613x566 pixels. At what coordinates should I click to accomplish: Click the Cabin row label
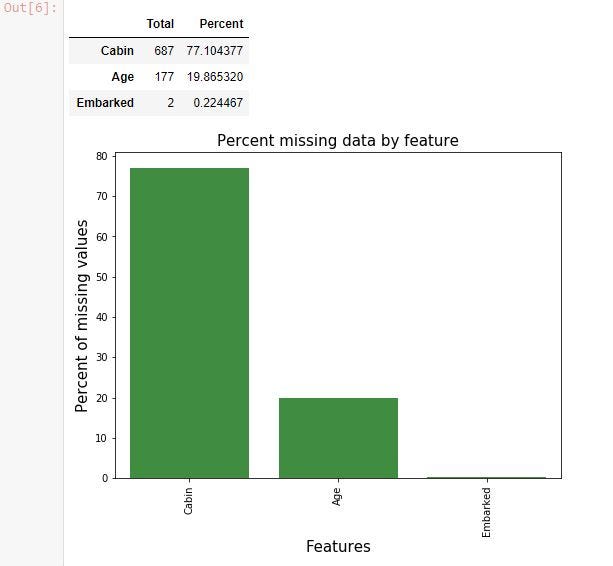click(x=117, y=51)
